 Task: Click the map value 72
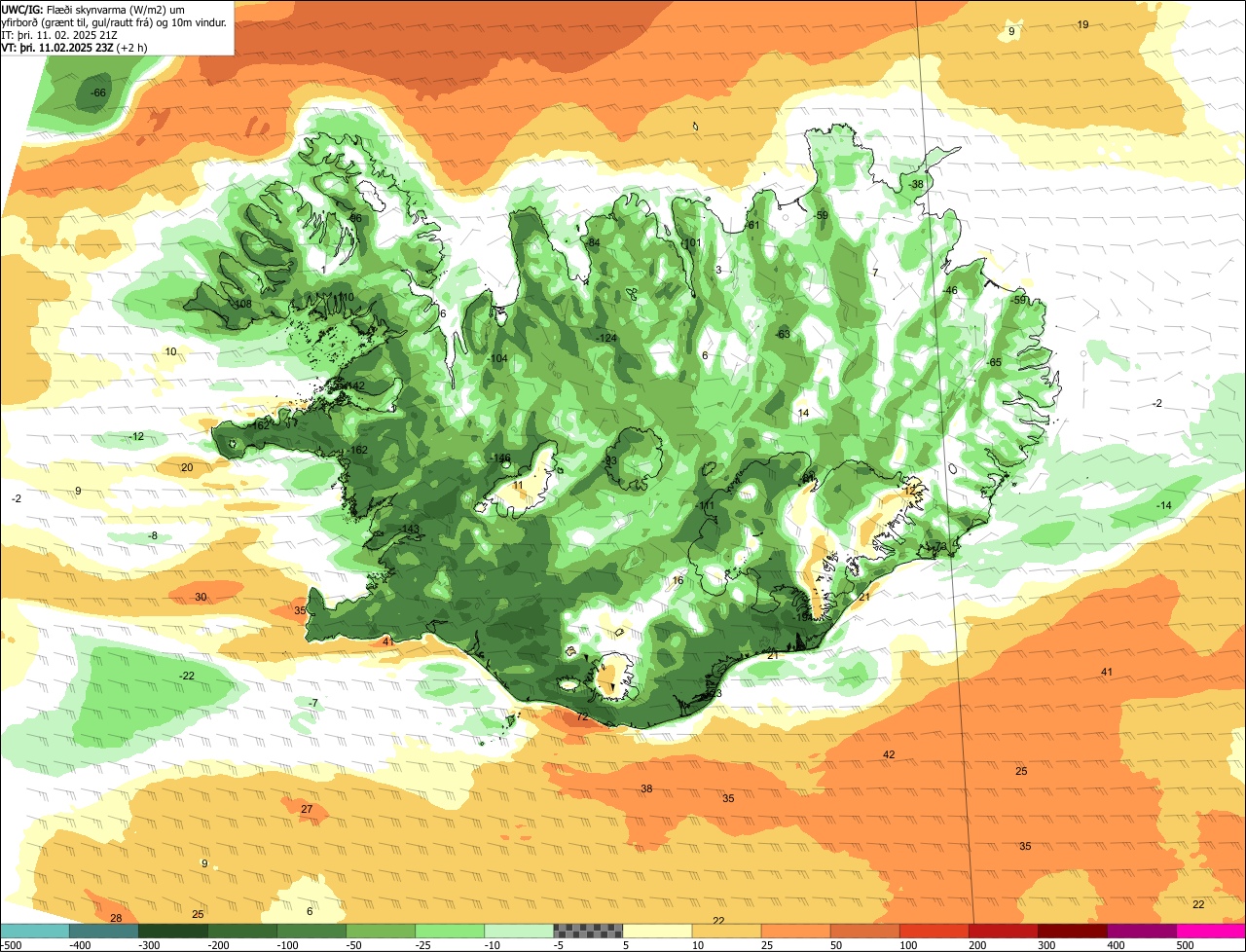tap(582, 716)
